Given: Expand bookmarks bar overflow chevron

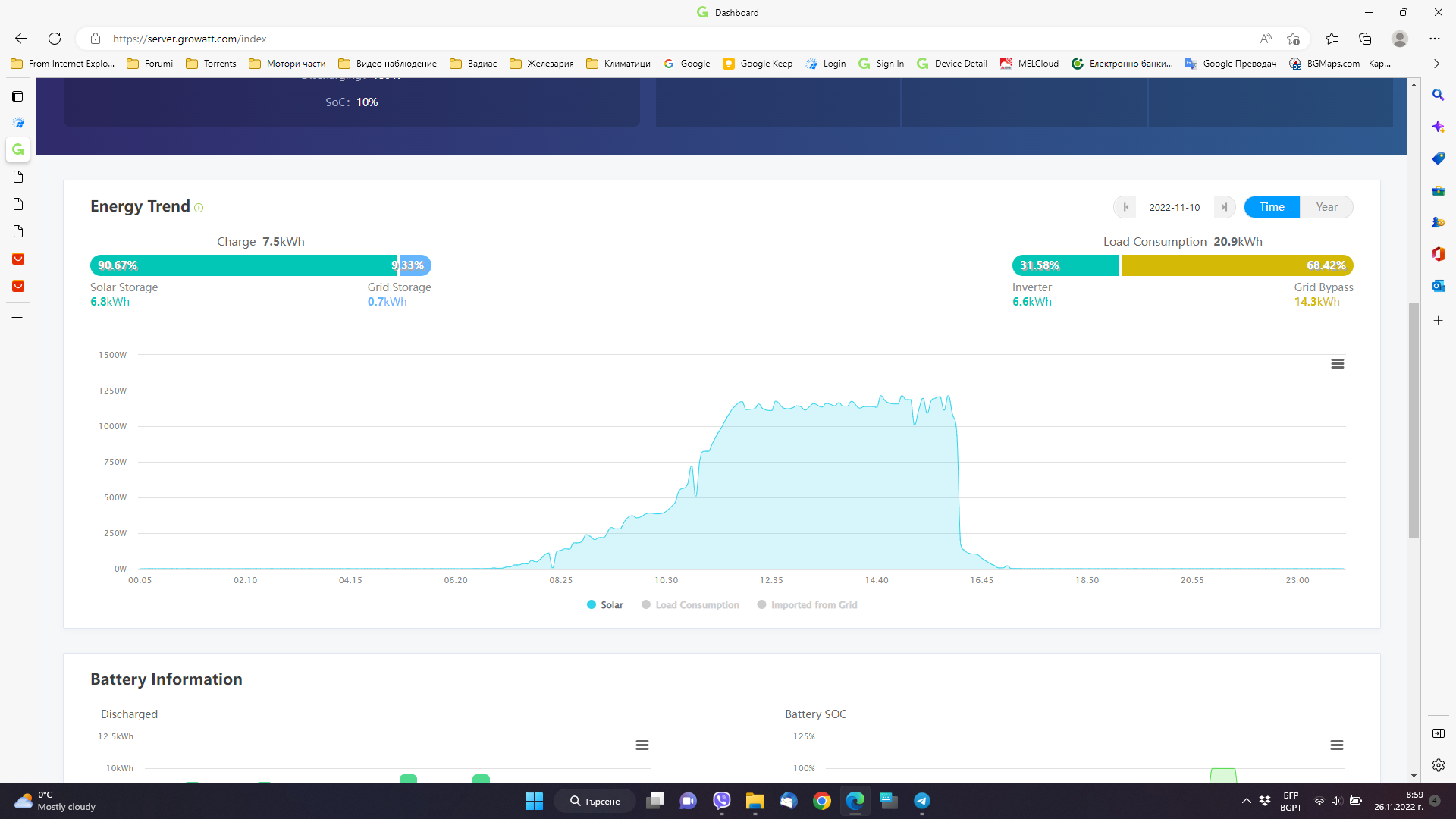Looking at the screenshot, I should (1436, 64).
